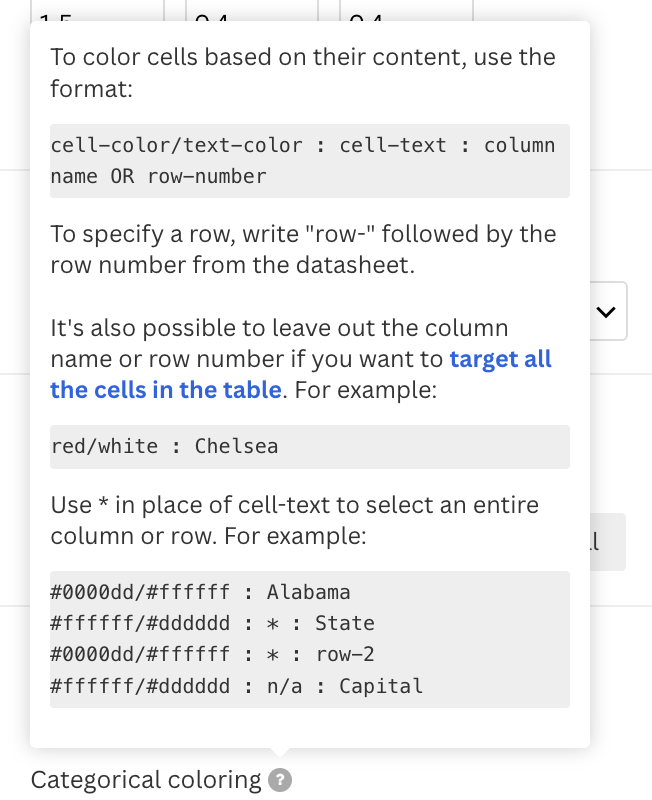
Task: Click the "#ffffff/#dddddd : * : State" line
Action: click(x=212, y=623)
